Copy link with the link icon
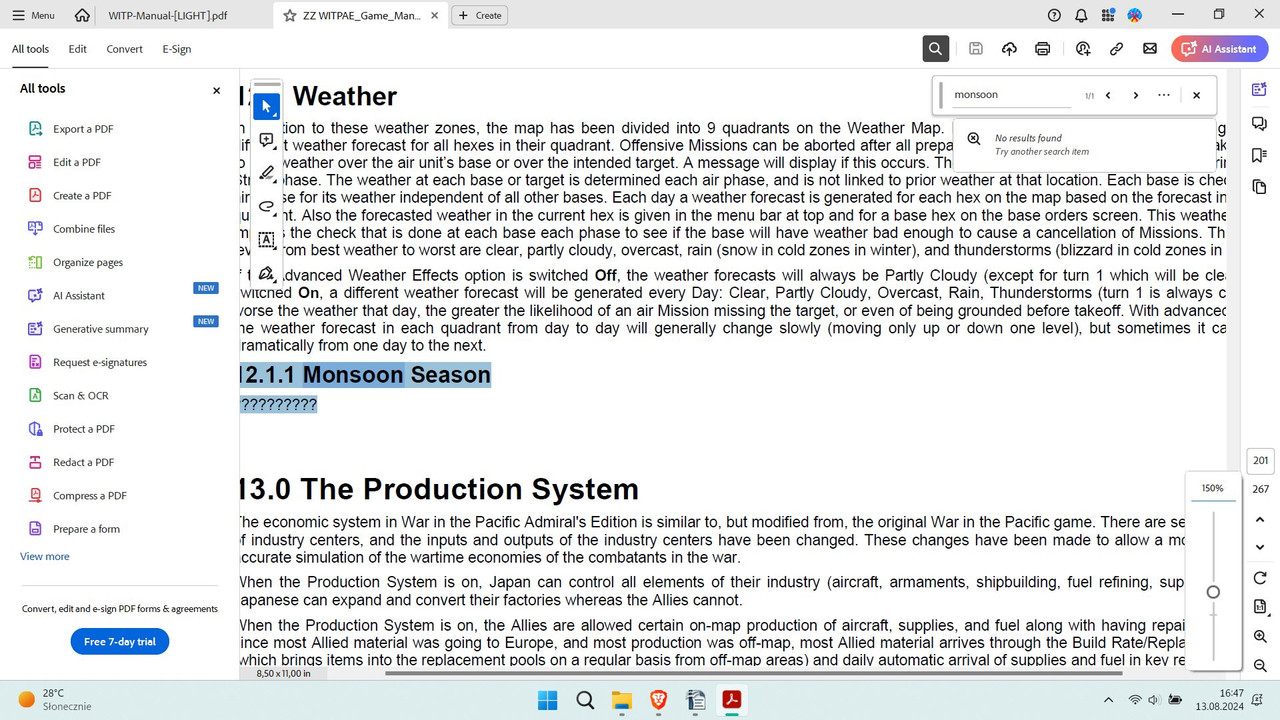This screenshot has height=720, width=1280. point(1116,48)
